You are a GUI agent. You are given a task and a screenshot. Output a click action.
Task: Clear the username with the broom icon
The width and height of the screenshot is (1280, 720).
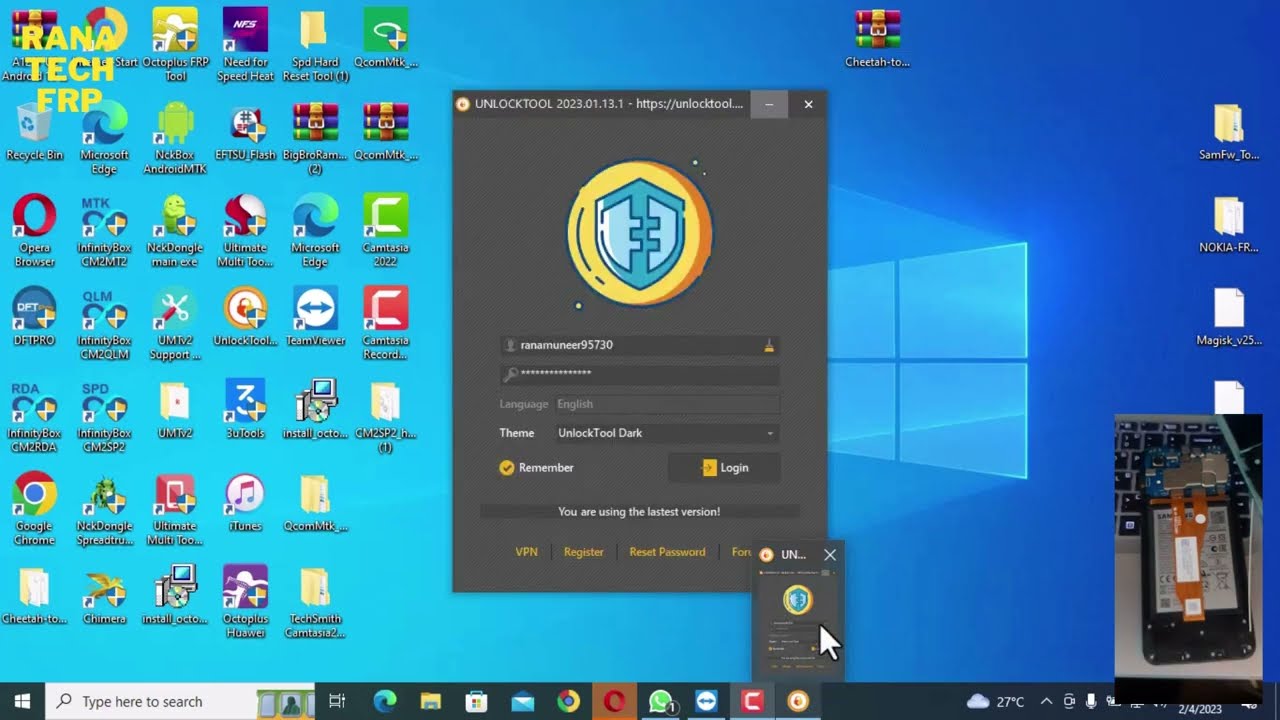(769, 345)
